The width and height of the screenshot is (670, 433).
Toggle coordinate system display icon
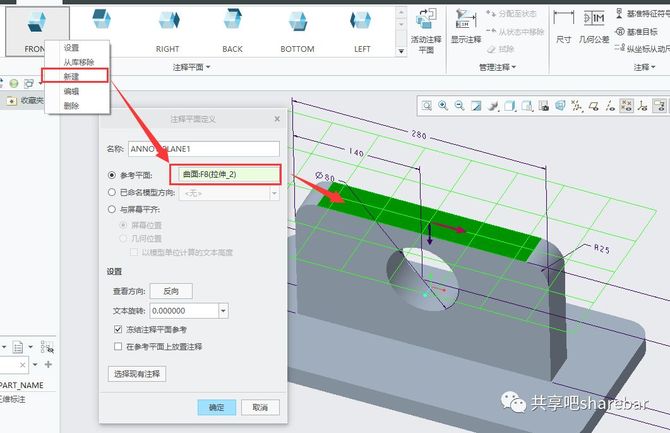[643, 106]
